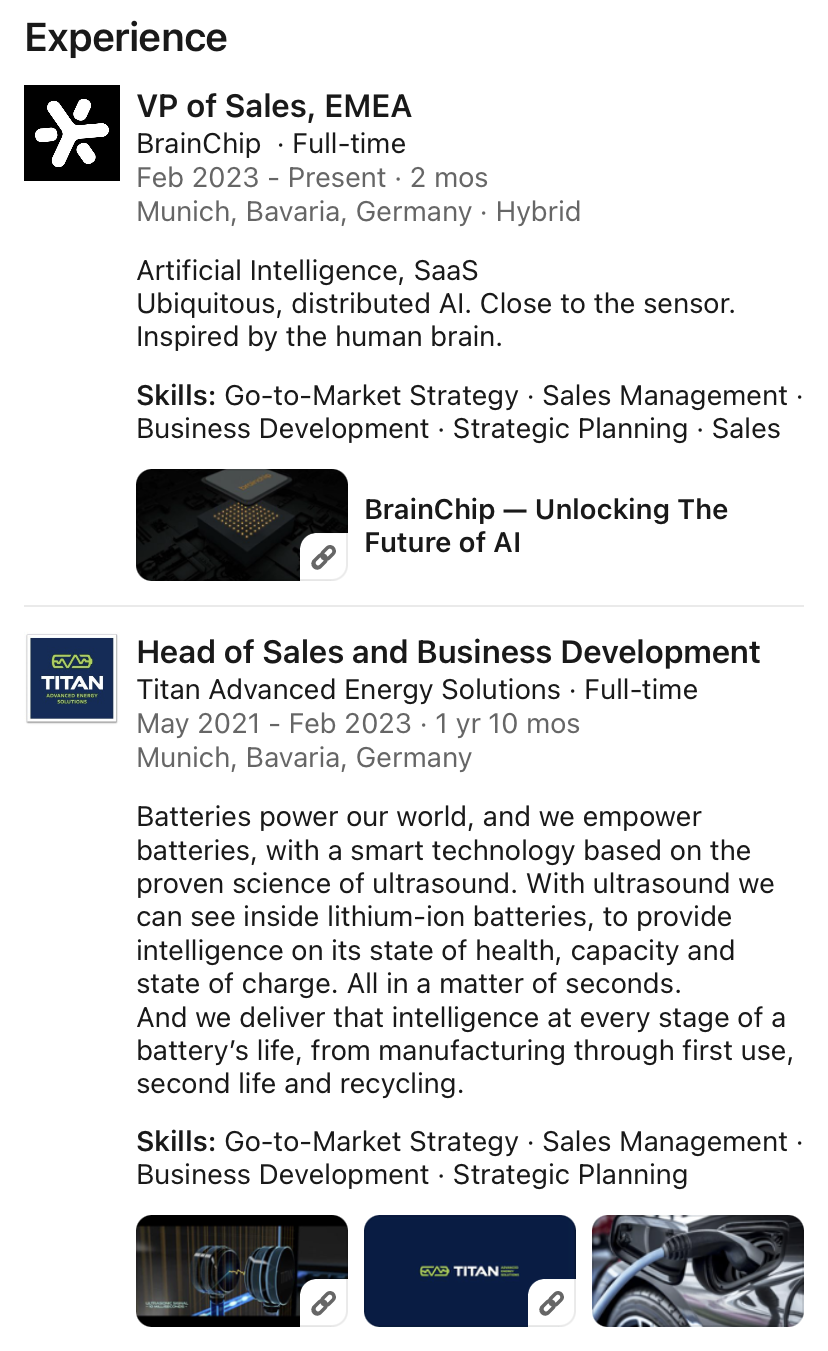Screen dimensions: 828x1351
Task: Click link icon on ultrasound battery thumbnail
Action: point(324,1303)
